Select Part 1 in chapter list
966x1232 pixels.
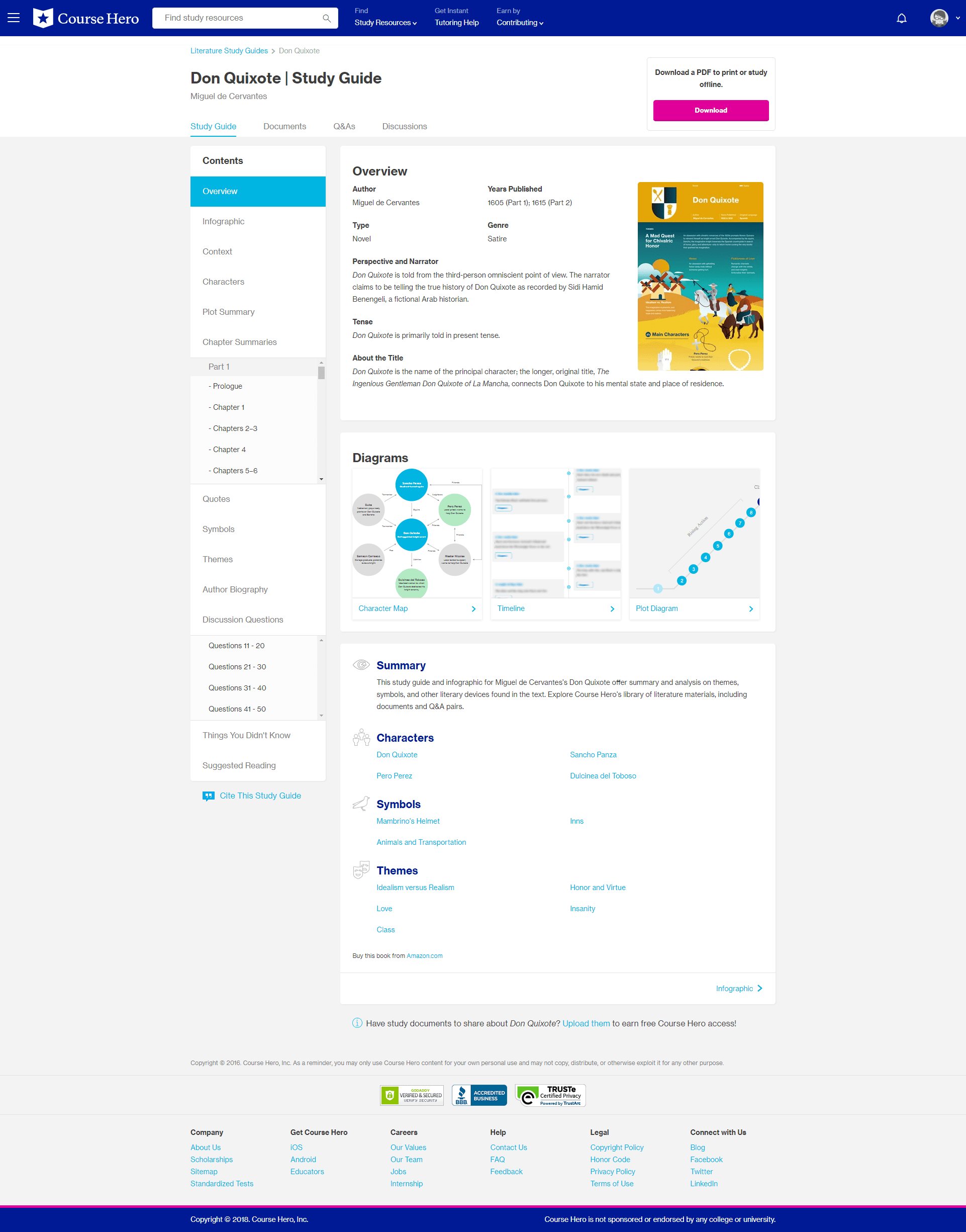point(254,367)
